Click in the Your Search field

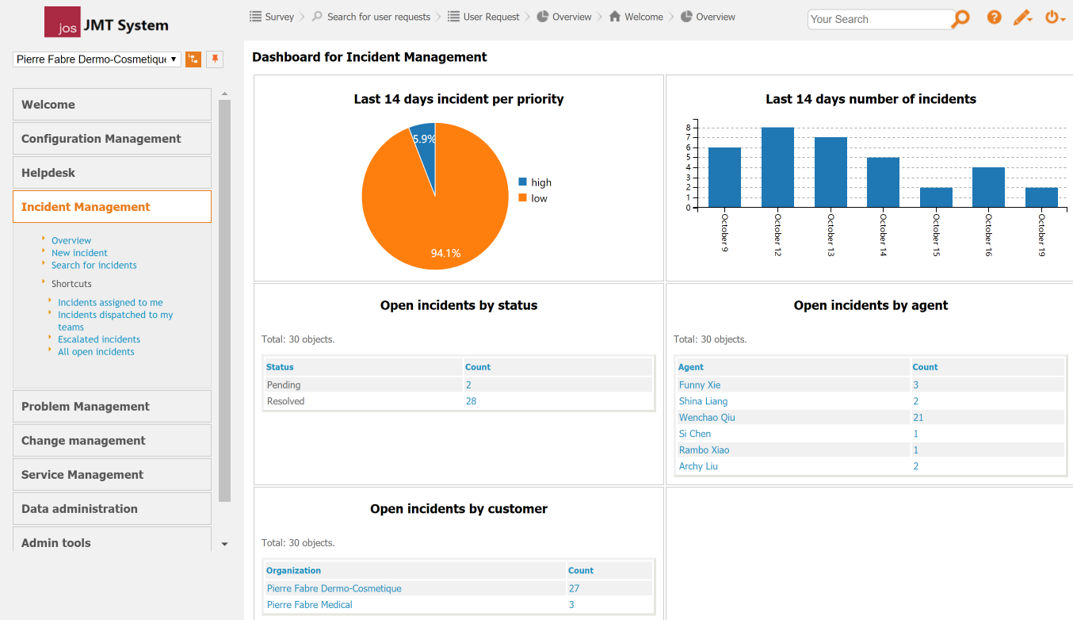(x=878, y=19)
